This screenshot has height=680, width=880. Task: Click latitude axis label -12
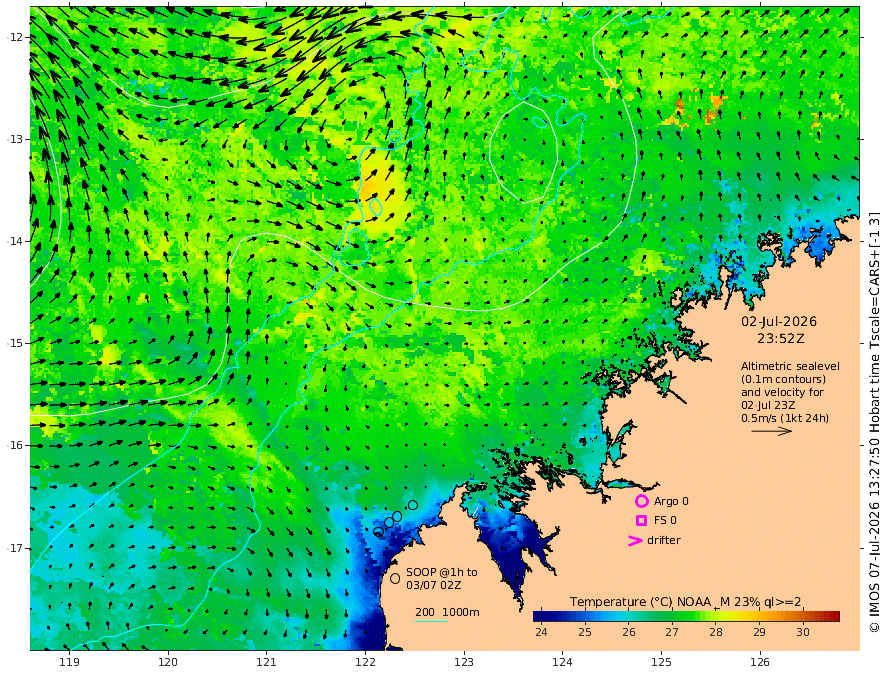point(15,37)
